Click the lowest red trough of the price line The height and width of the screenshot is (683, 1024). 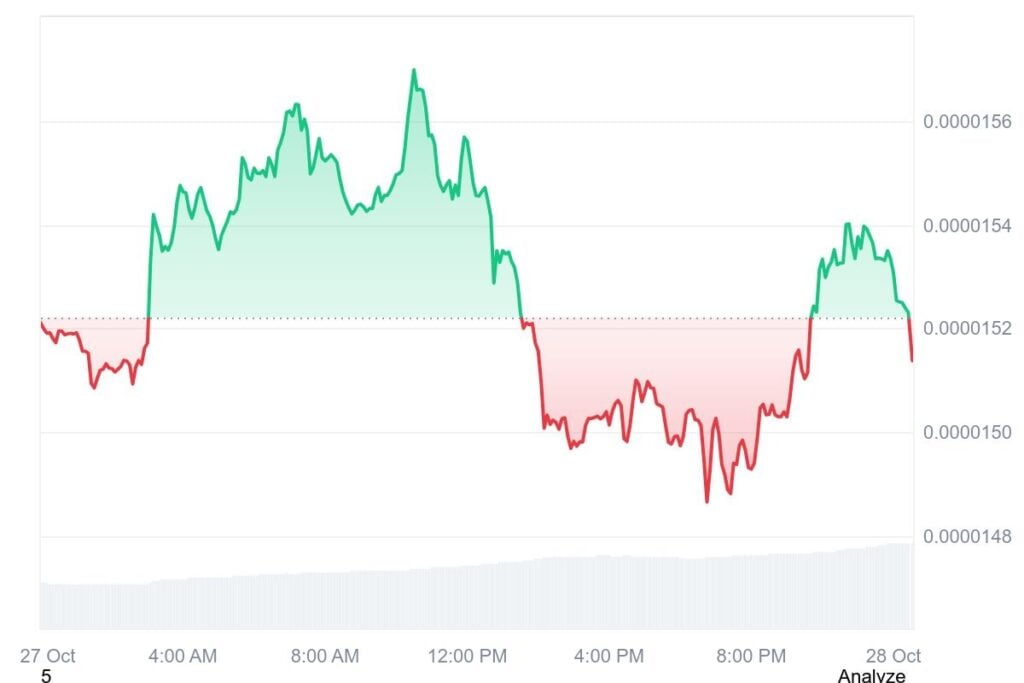707,501
